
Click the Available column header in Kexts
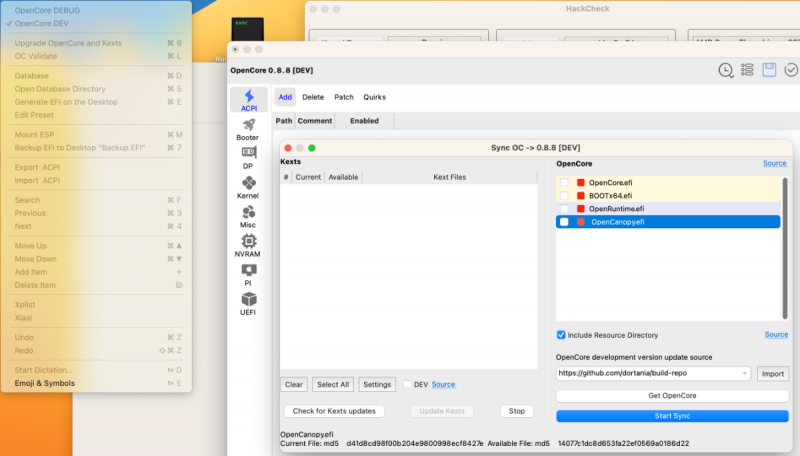point(343,177)
